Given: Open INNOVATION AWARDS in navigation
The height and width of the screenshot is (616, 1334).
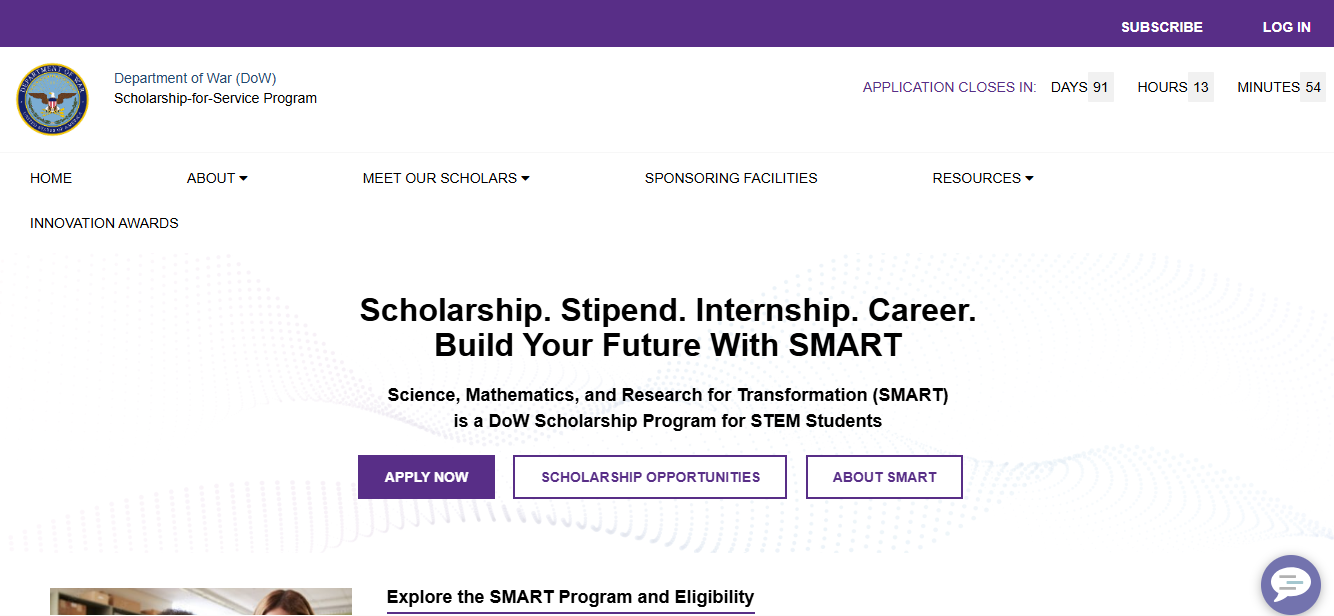Looking at the screenshot, I should coord(104,223).
